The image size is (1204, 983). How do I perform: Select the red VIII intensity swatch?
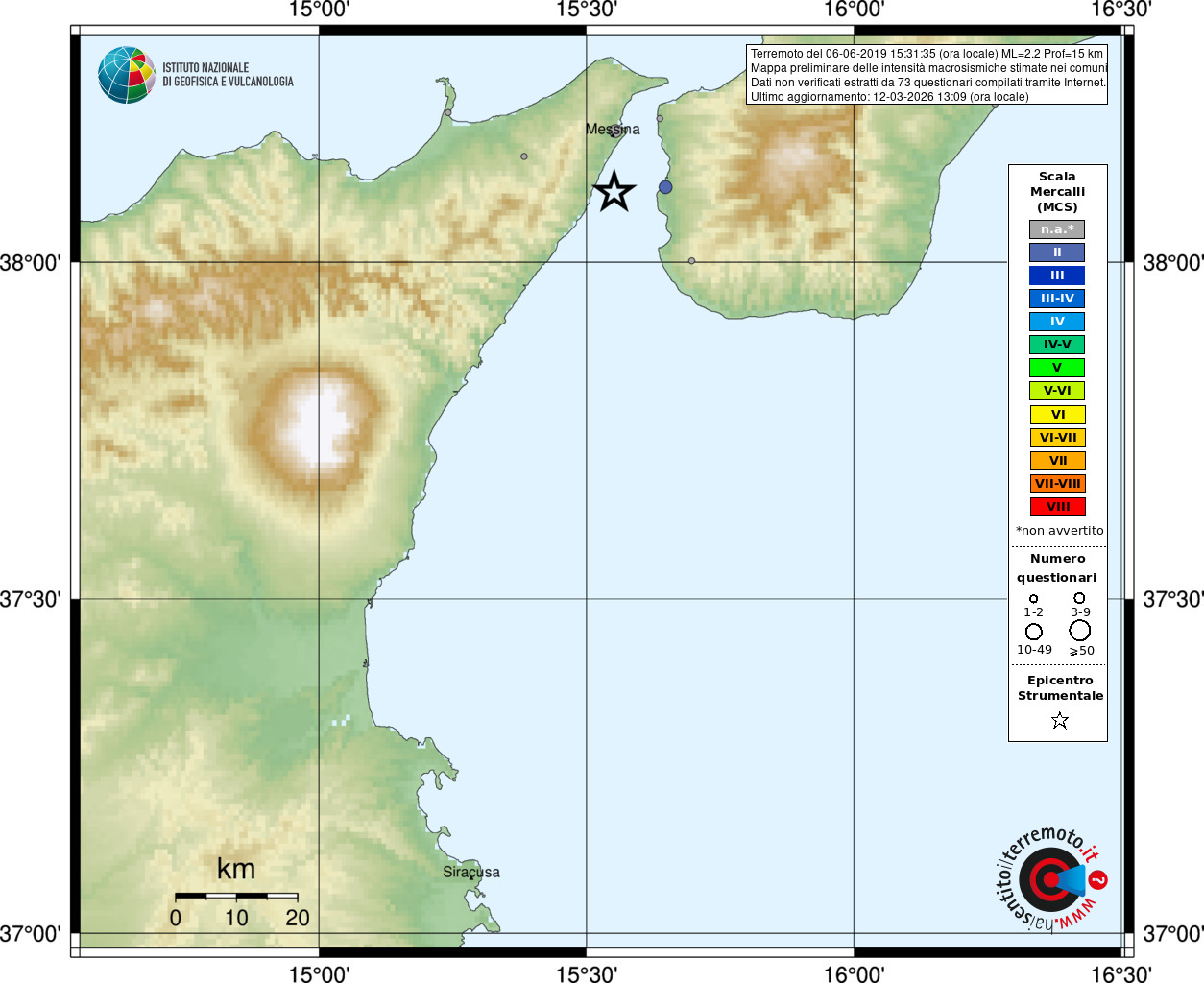(1057, 507)
